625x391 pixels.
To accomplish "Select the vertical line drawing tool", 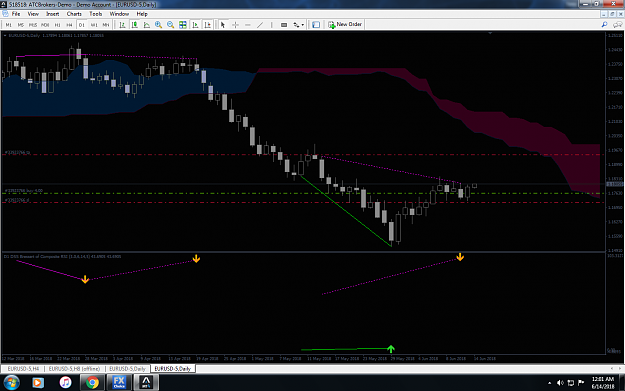I will (272, 25).
